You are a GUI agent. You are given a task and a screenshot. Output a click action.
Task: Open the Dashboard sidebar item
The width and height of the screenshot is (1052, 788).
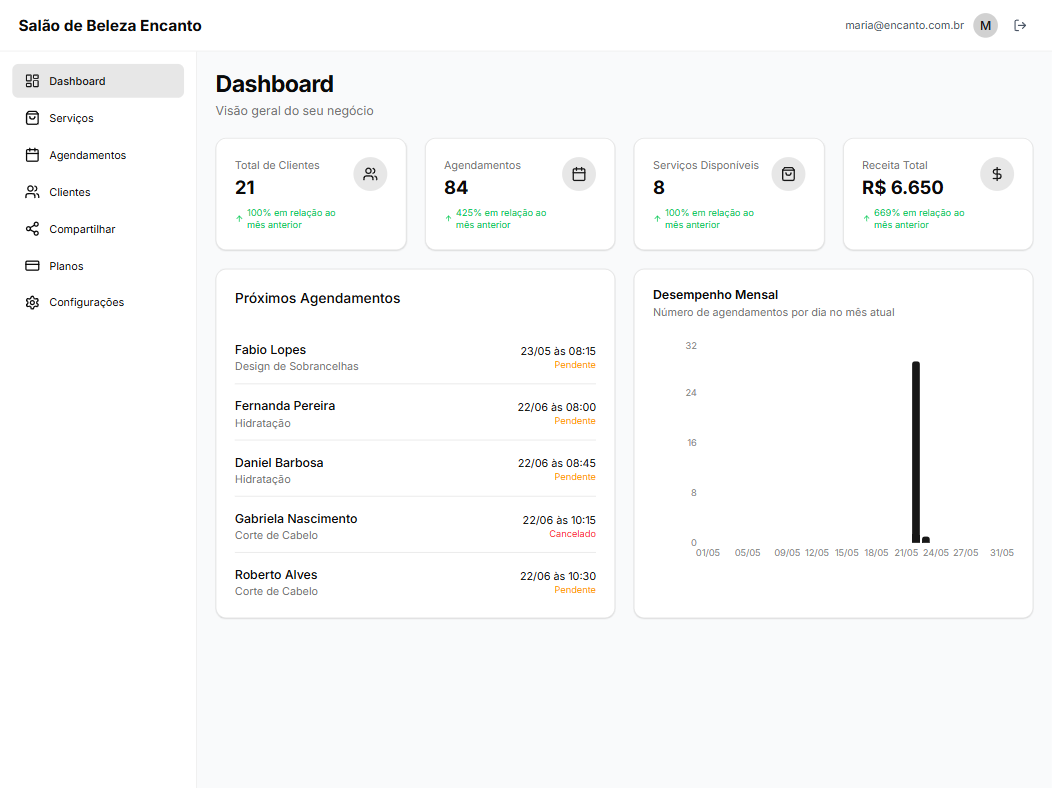point(98,81)
